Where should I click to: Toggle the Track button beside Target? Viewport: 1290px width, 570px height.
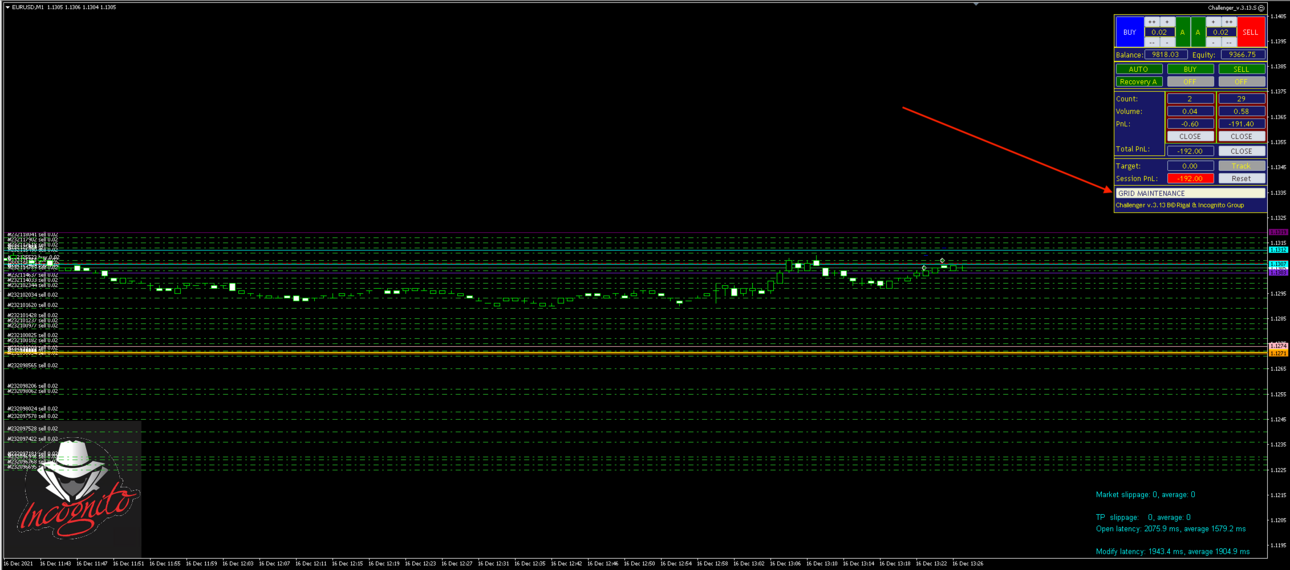pos(1242,166)
